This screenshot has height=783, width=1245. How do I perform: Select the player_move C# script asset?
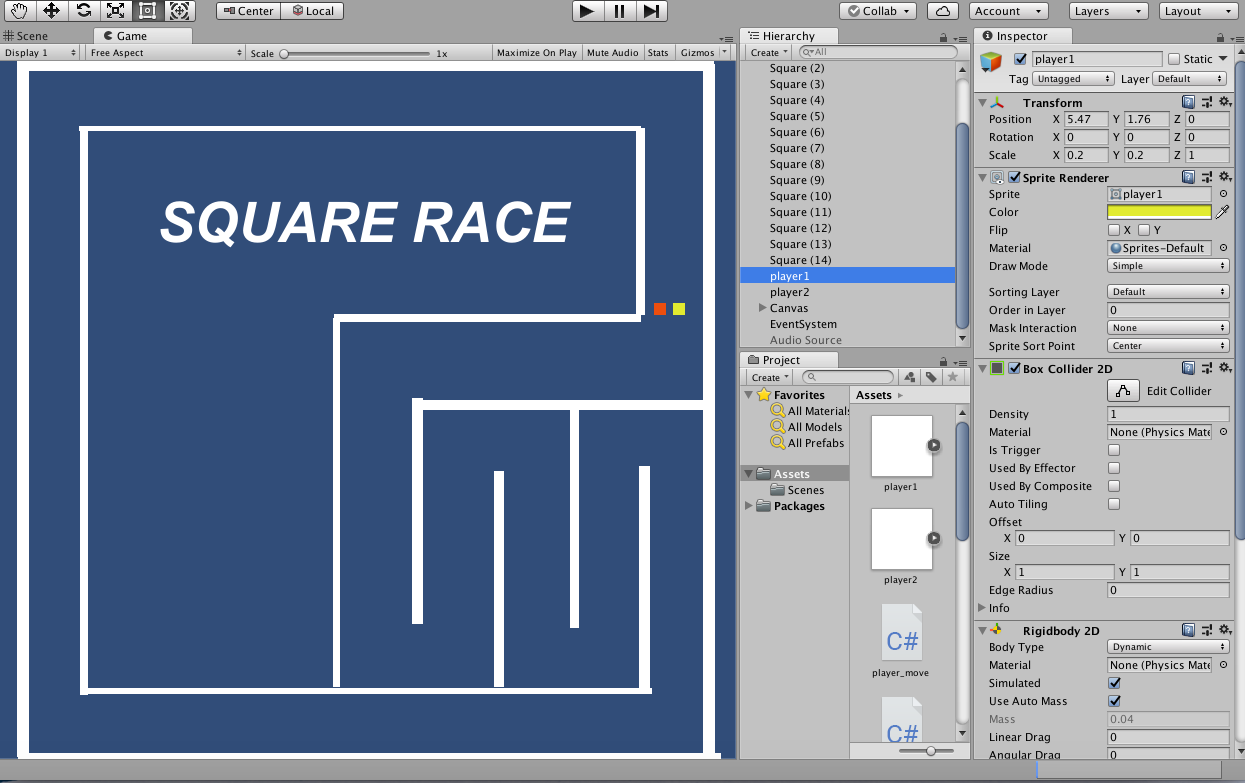[901, 640]
